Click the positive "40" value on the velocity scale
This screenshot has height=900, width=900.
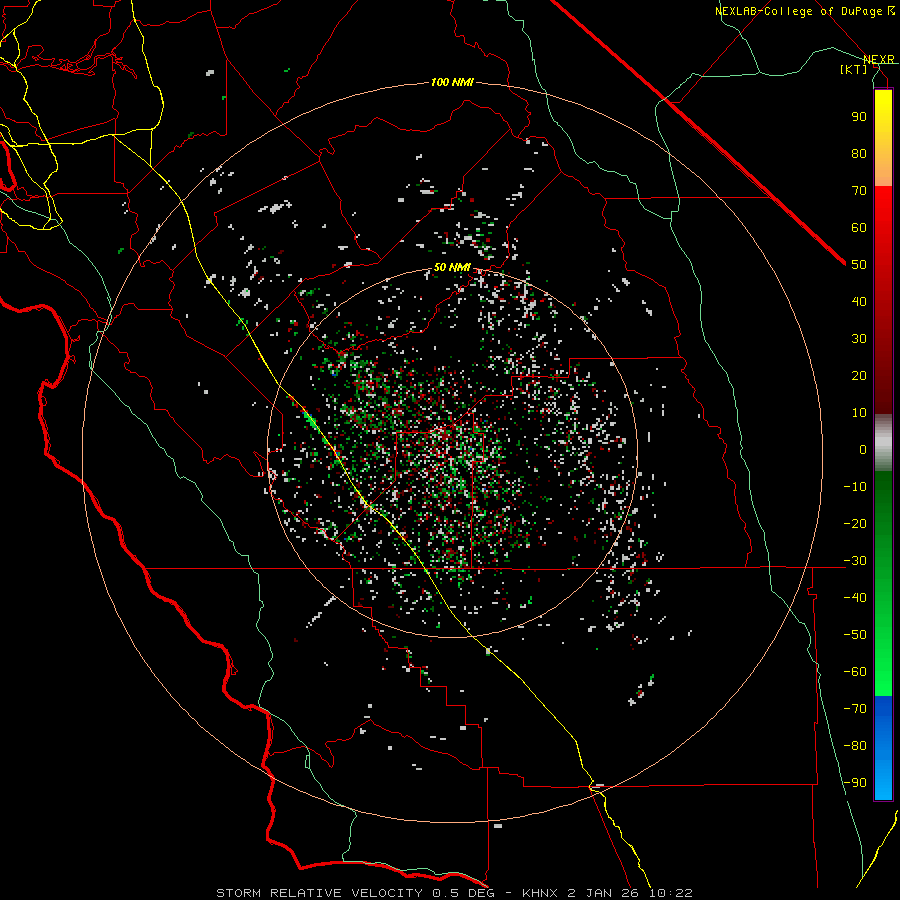tap(859, 301)
